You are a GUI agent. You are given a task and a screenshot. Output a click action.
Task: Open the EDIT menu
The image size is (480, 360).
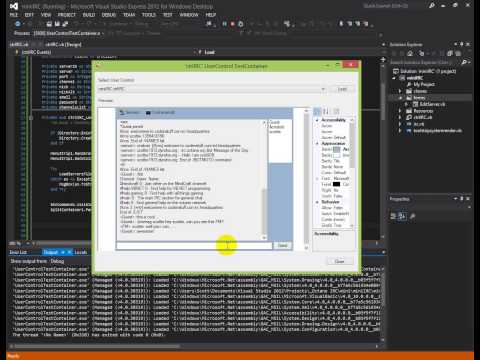(29, 15)
